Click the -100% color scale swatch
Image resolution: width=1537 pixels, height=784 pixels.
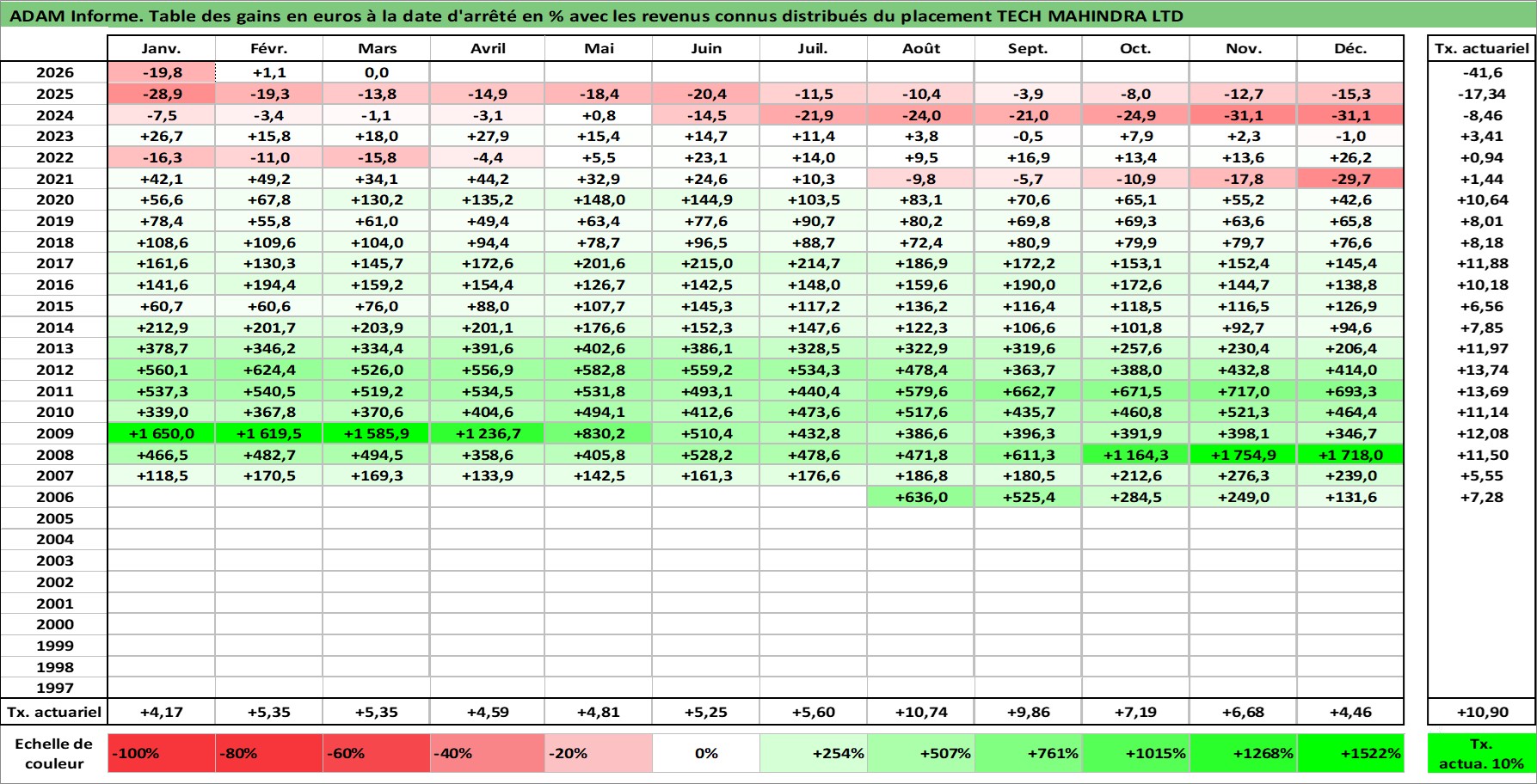click(162, 753)
